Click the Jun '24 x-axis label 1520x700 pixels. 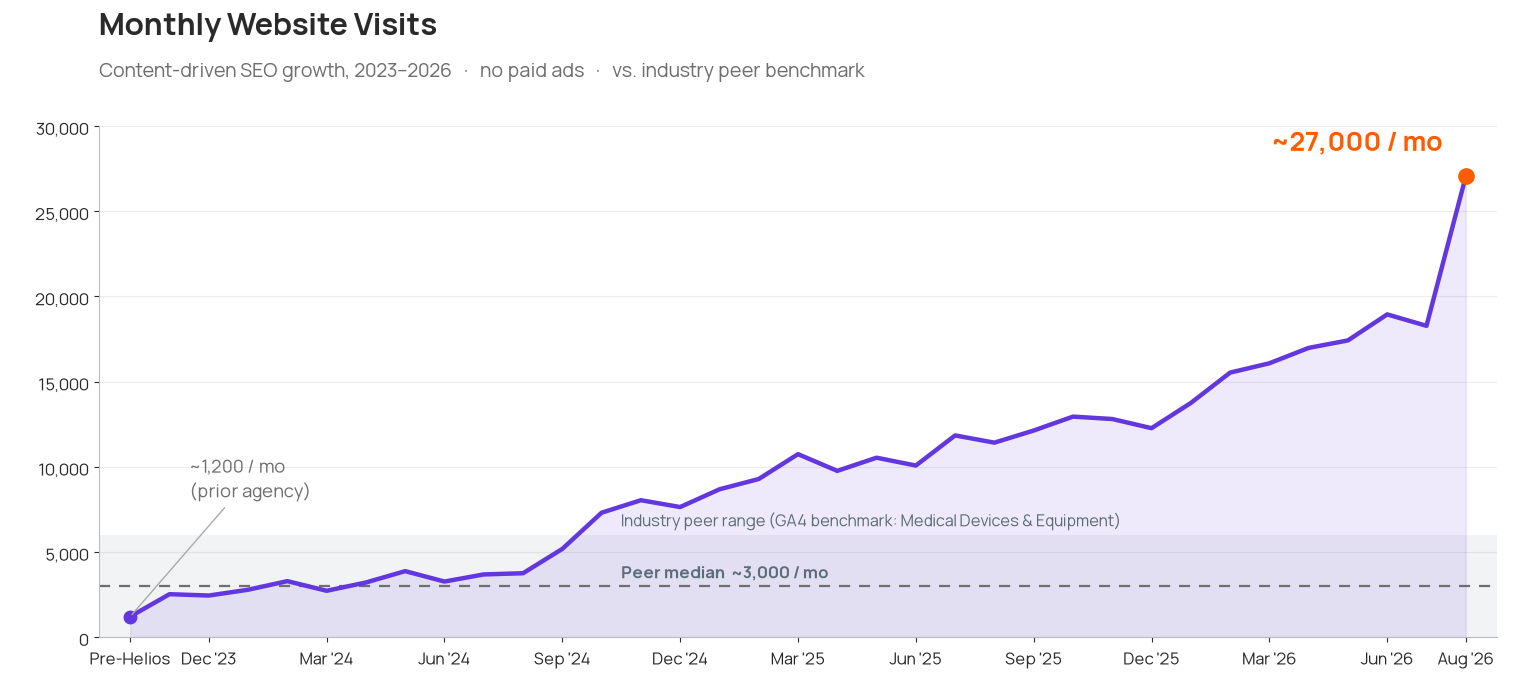[x=444, y=659]
